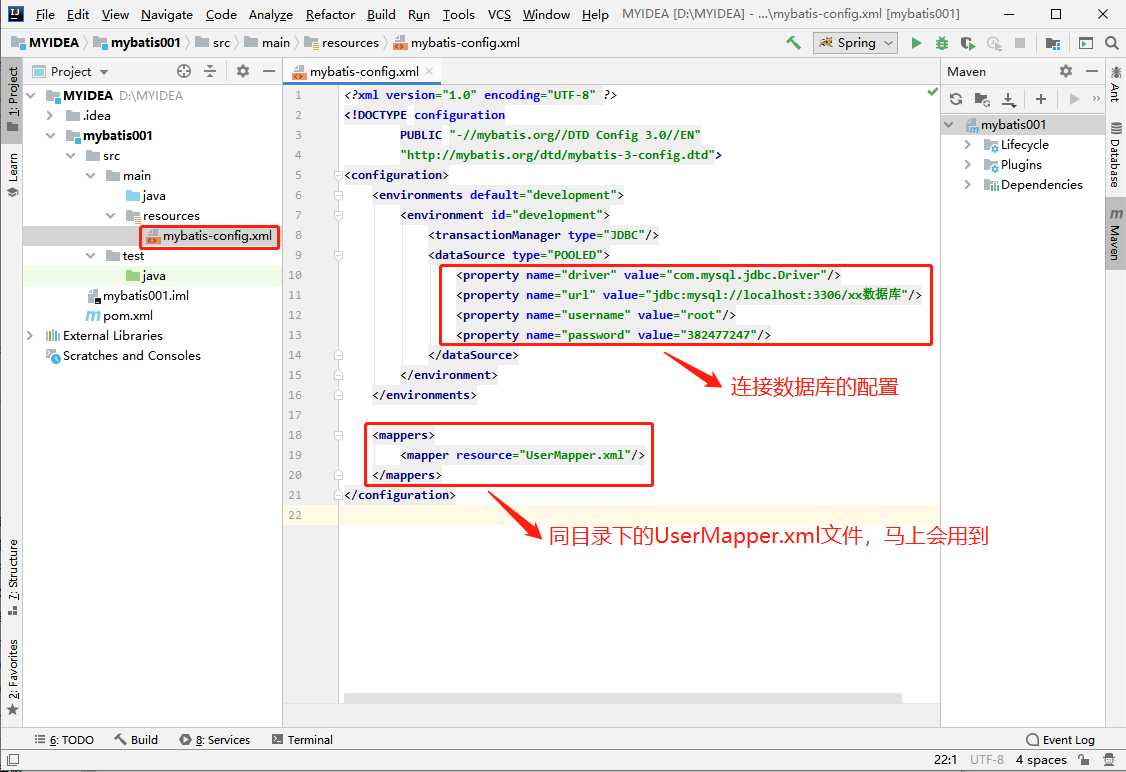Open the File menu
The image size is (1126, 772).
(45, 14)
